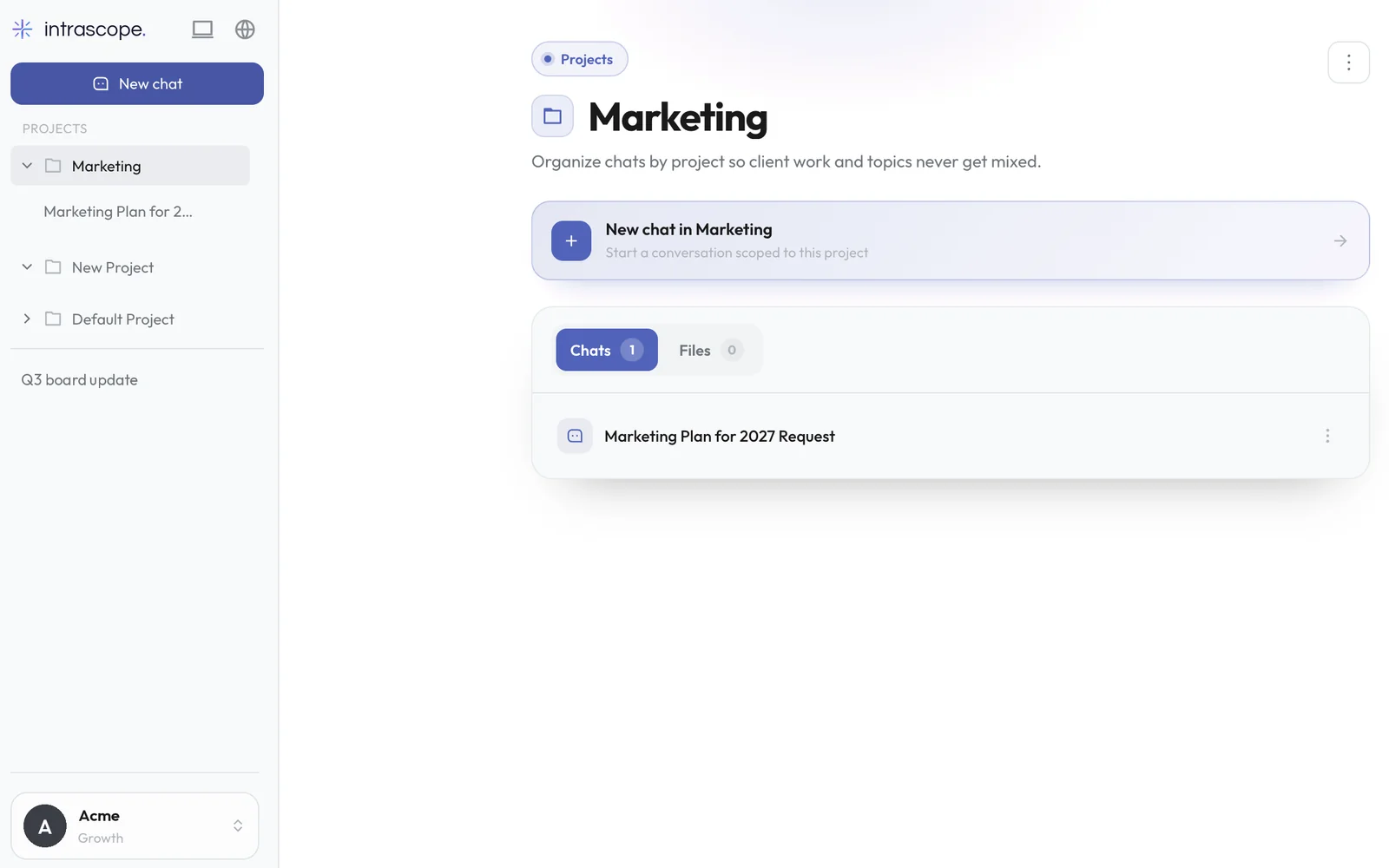The height and width of the screenshot is (868, 1389).
Task: Click the large Marketing folder icon
Action: coord(552,116)
